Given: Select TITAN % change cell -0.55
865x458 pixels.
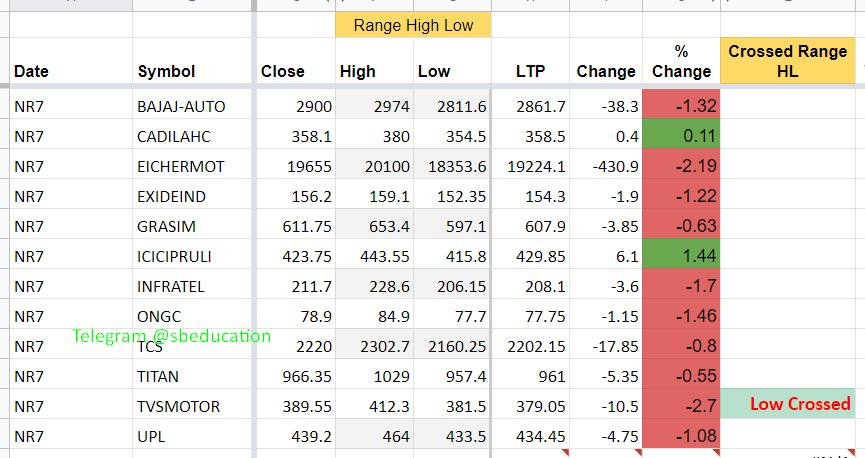Looking at the screenshot, I should (681, 375).
